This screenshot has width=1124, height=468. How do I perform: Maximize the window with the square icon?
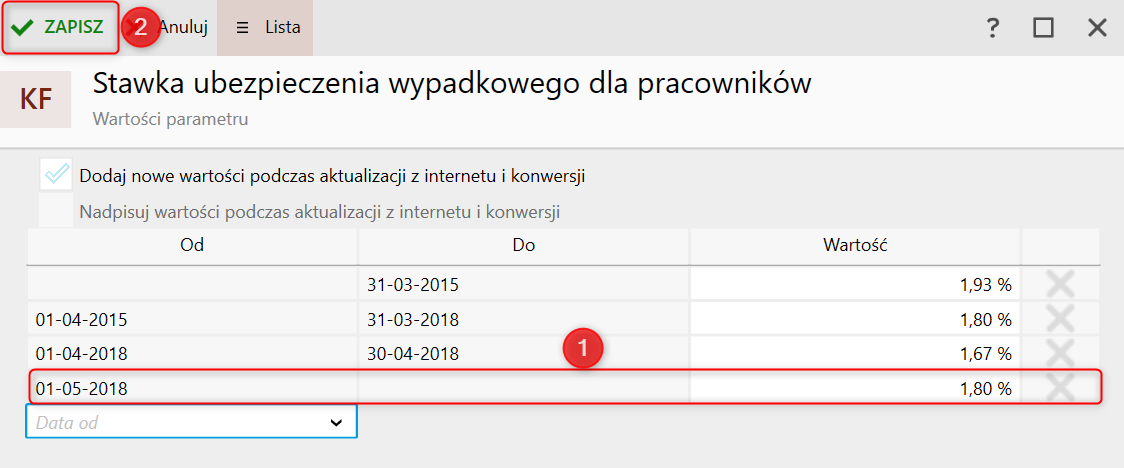pos(1043,28)
